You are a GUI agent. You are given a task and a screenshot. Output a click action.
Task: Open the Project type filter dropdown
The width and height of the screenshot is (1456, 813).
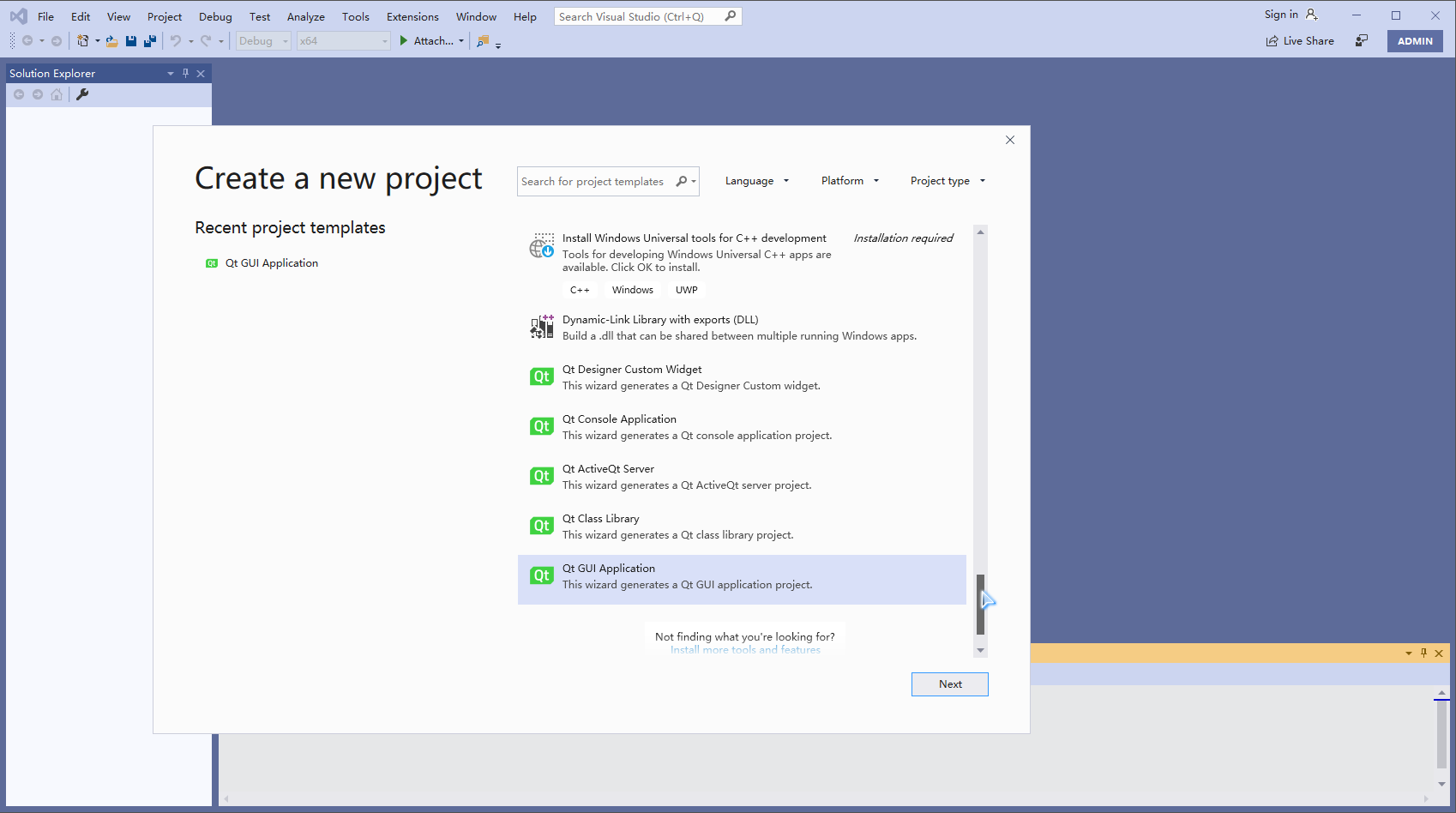point(948,181)
